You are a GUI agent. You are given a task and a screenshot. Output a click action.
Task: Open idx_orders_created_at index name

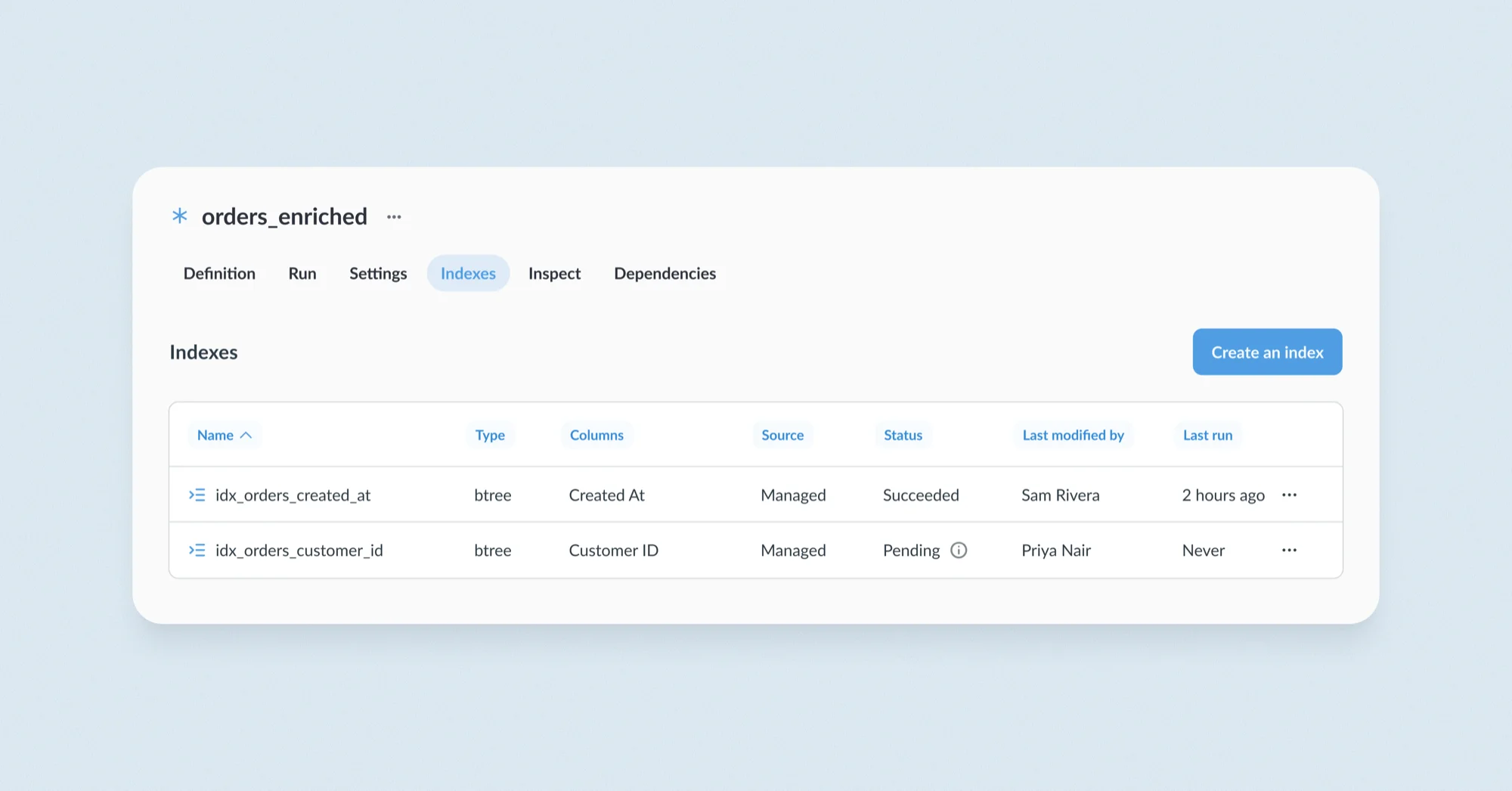(x=293, y=495)
